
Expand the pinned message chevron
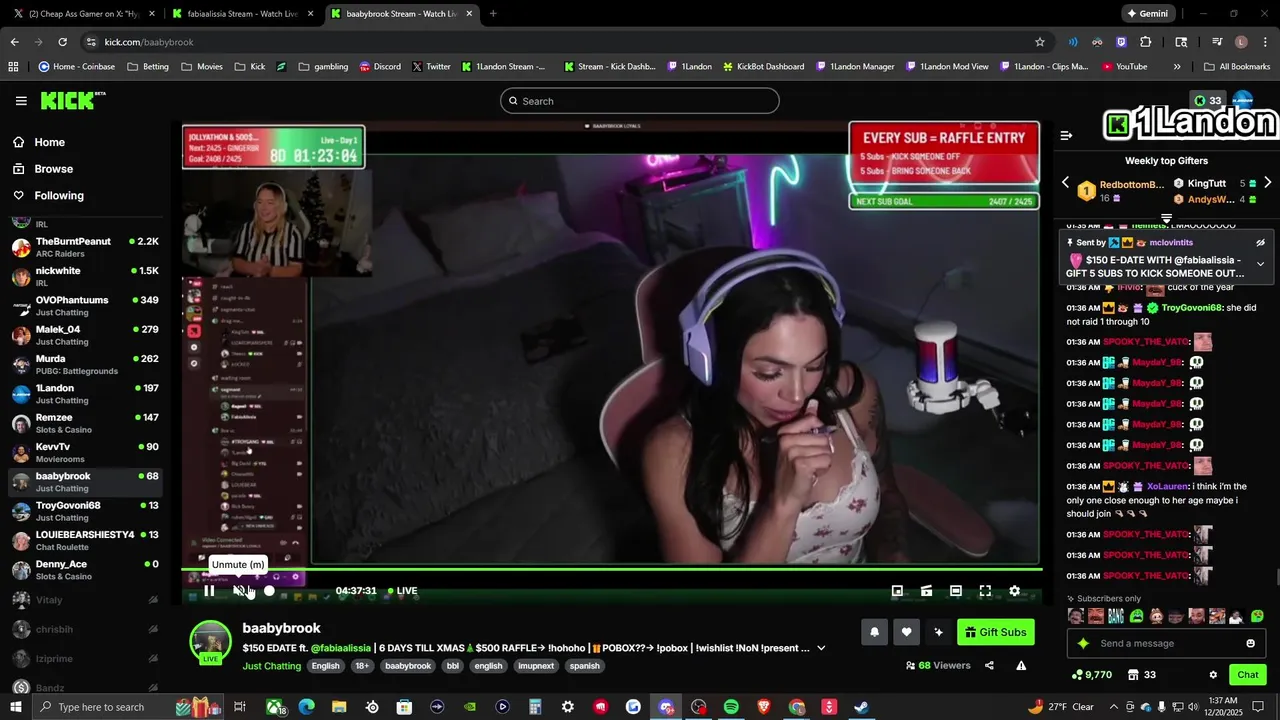tap(1260, 264)
